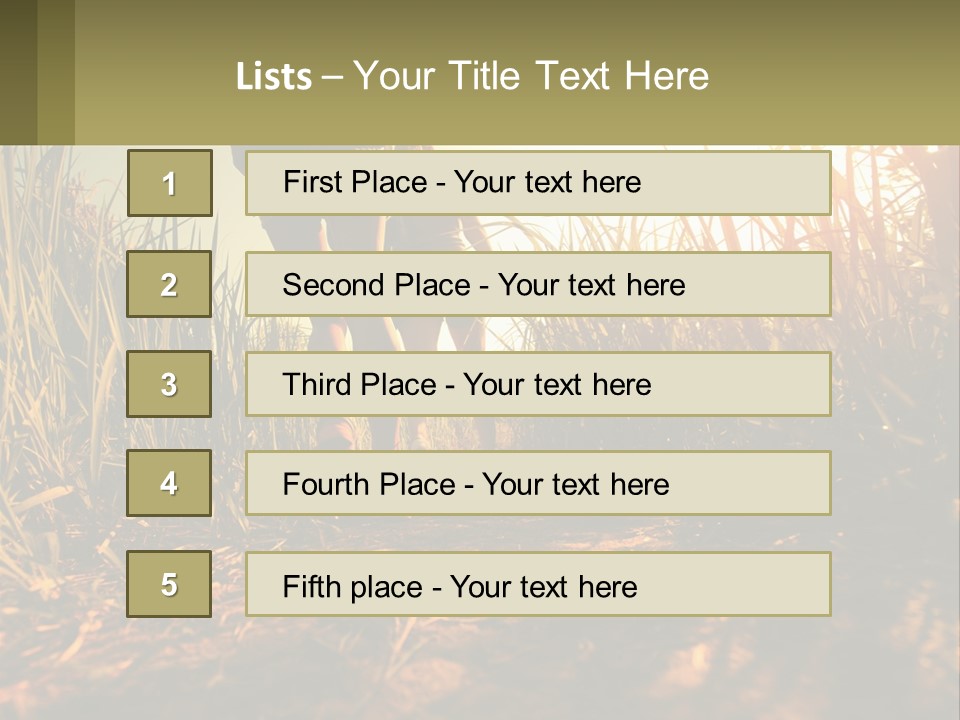Click the number 5 box
960x720 pixels.
[169, 584]
